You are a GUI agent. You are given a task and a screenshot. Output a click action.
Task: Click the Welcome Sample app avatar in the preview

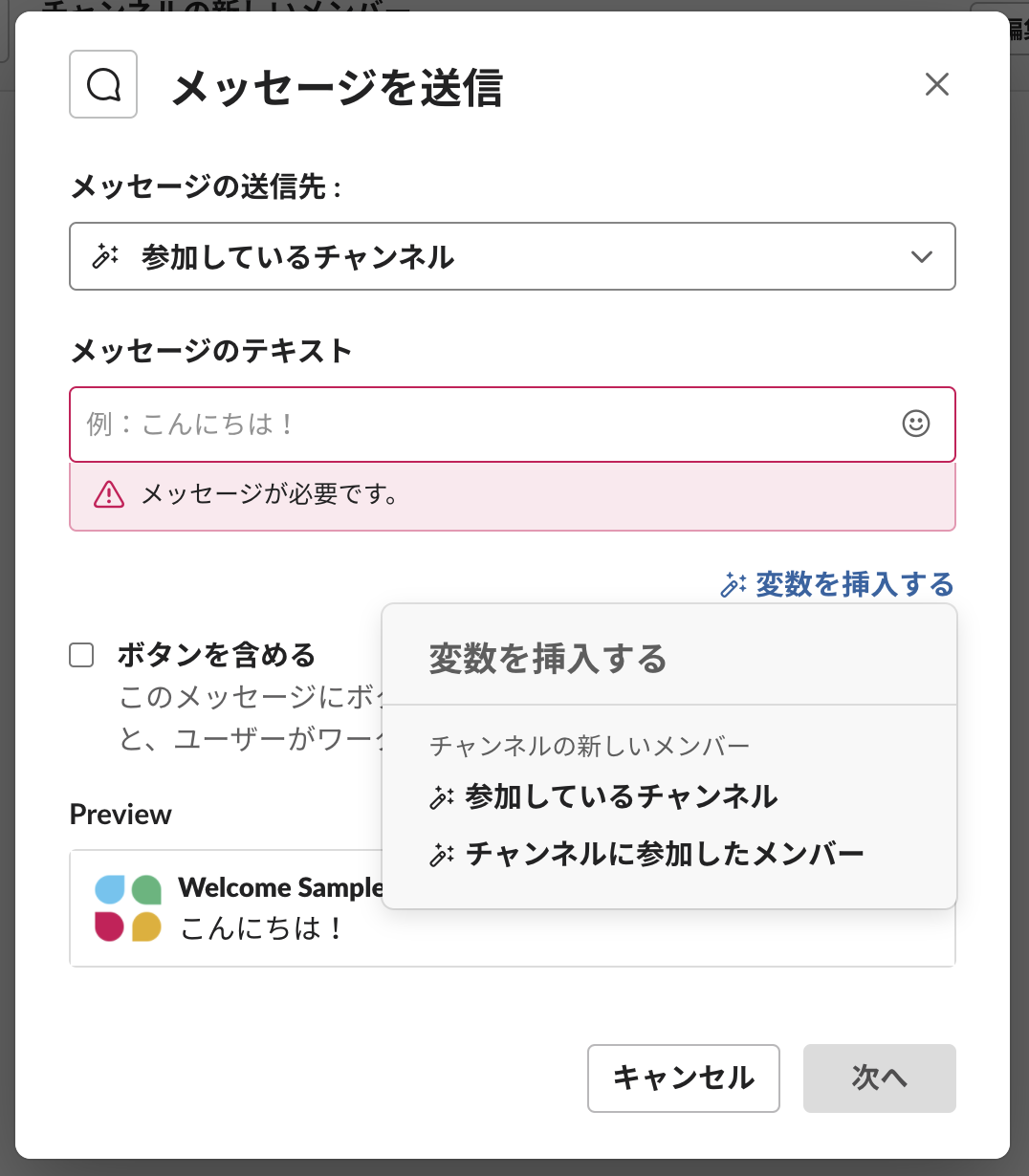tap(128, 908)
